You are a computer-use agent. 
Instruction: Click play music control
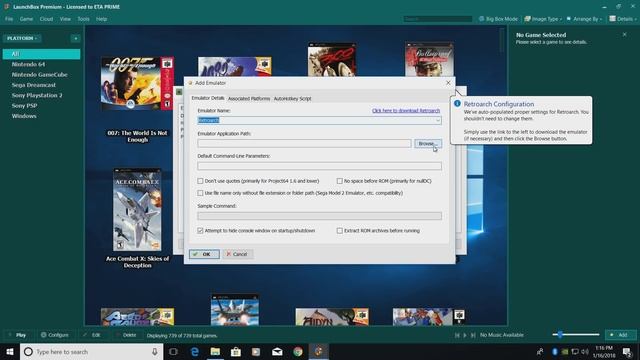[x=465, y=335]
